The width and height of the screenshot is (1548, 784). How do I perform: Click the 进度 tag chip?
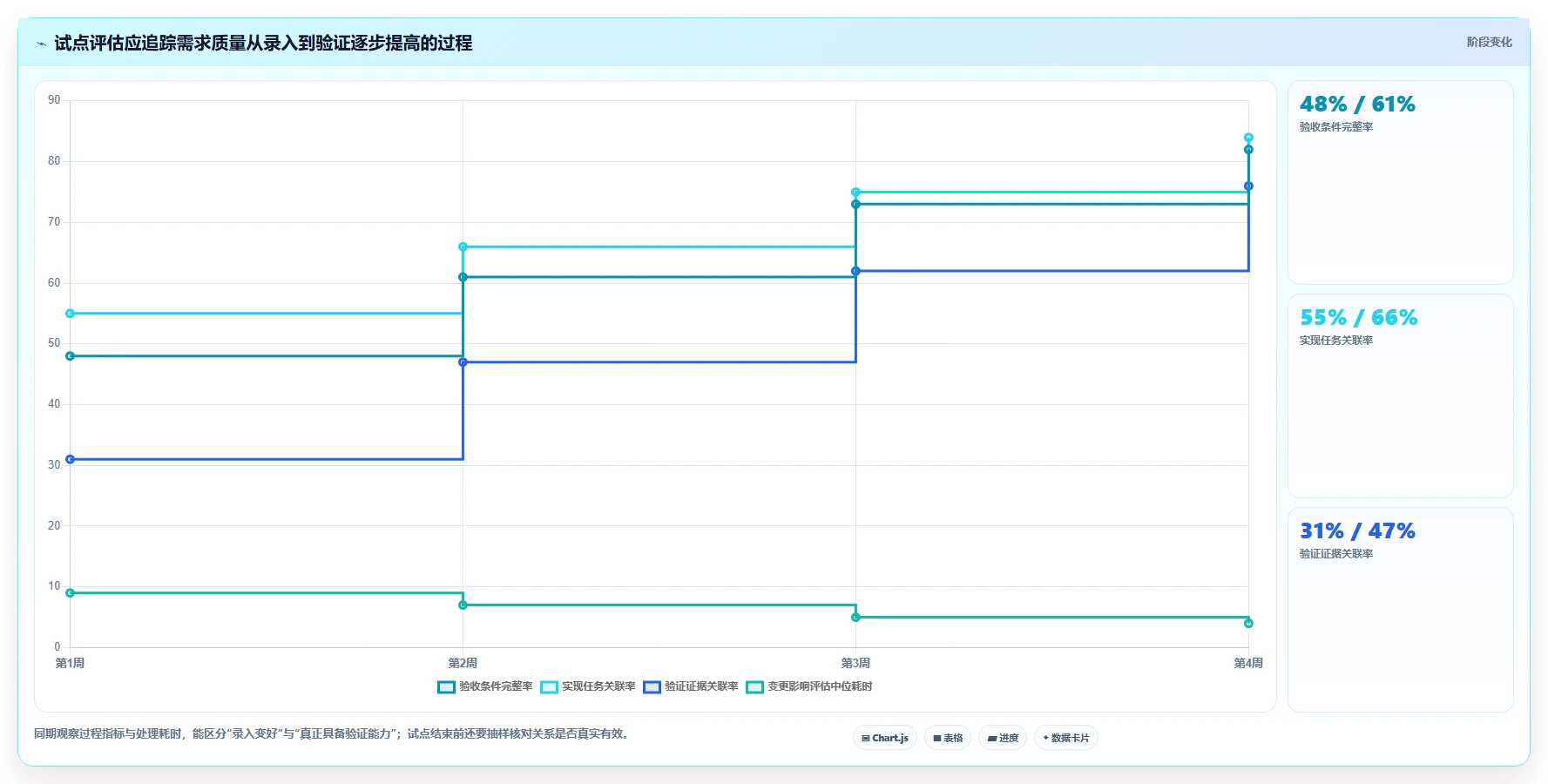coord(1003,738)
